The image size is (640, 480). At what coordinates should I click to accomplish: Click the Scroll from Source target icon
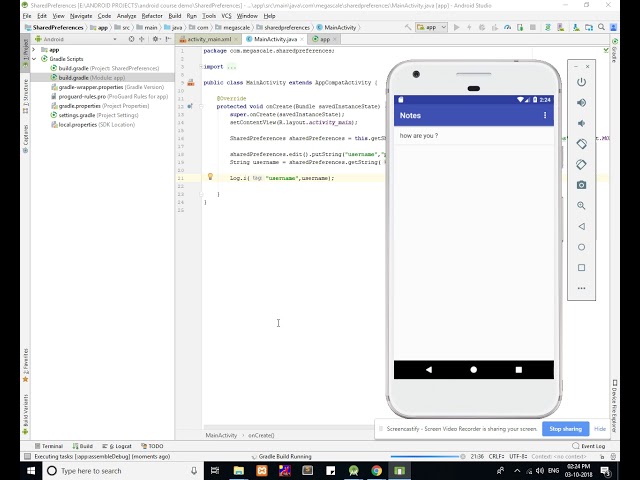click(131, 39)
